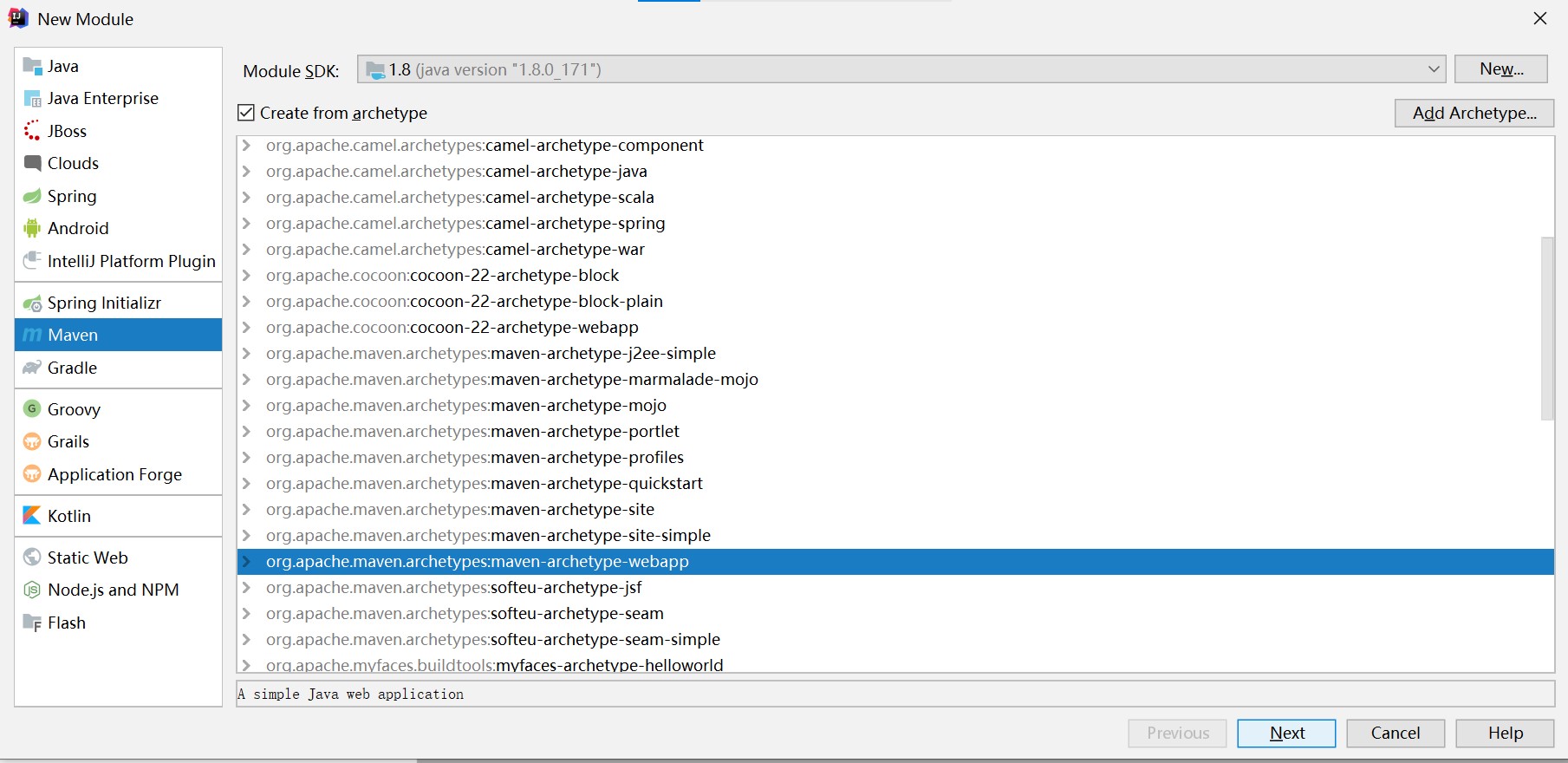Click the Next button
This screenshot has width=1568, height=763.
point(1286,733)
